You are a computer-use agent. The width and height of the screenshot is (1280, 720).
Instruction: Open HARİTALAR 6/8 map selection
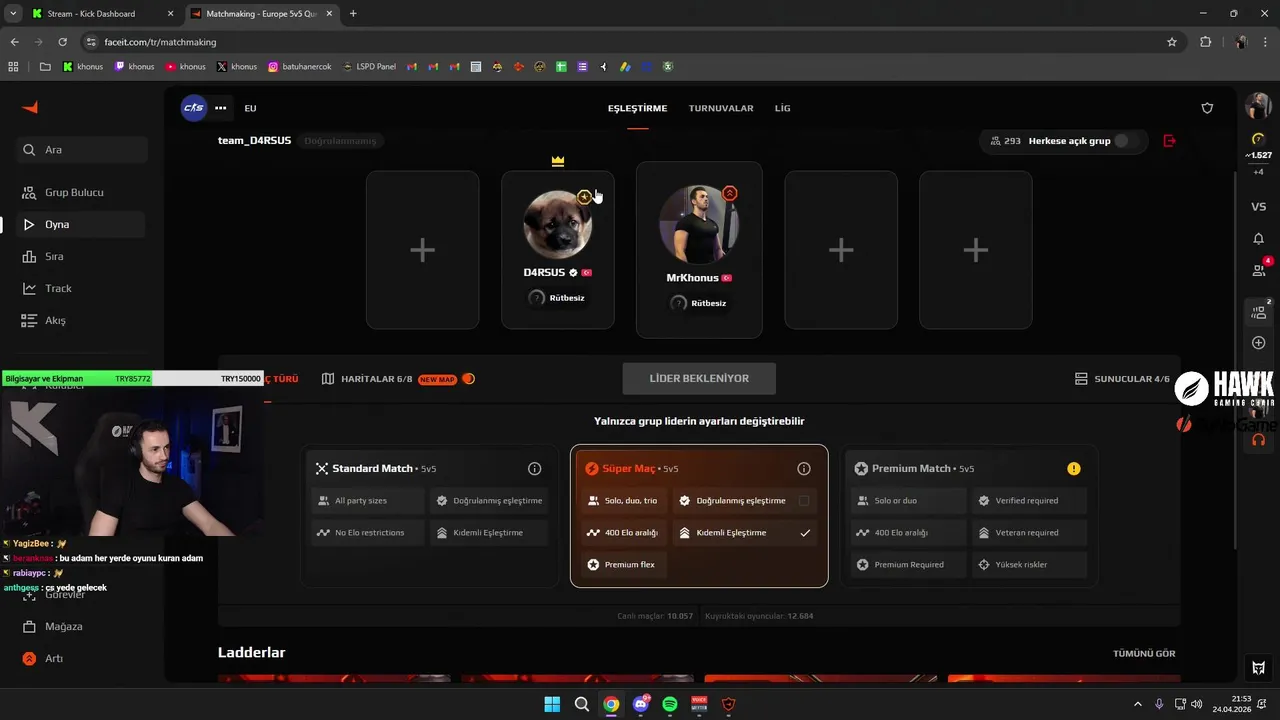coord(367,379)
